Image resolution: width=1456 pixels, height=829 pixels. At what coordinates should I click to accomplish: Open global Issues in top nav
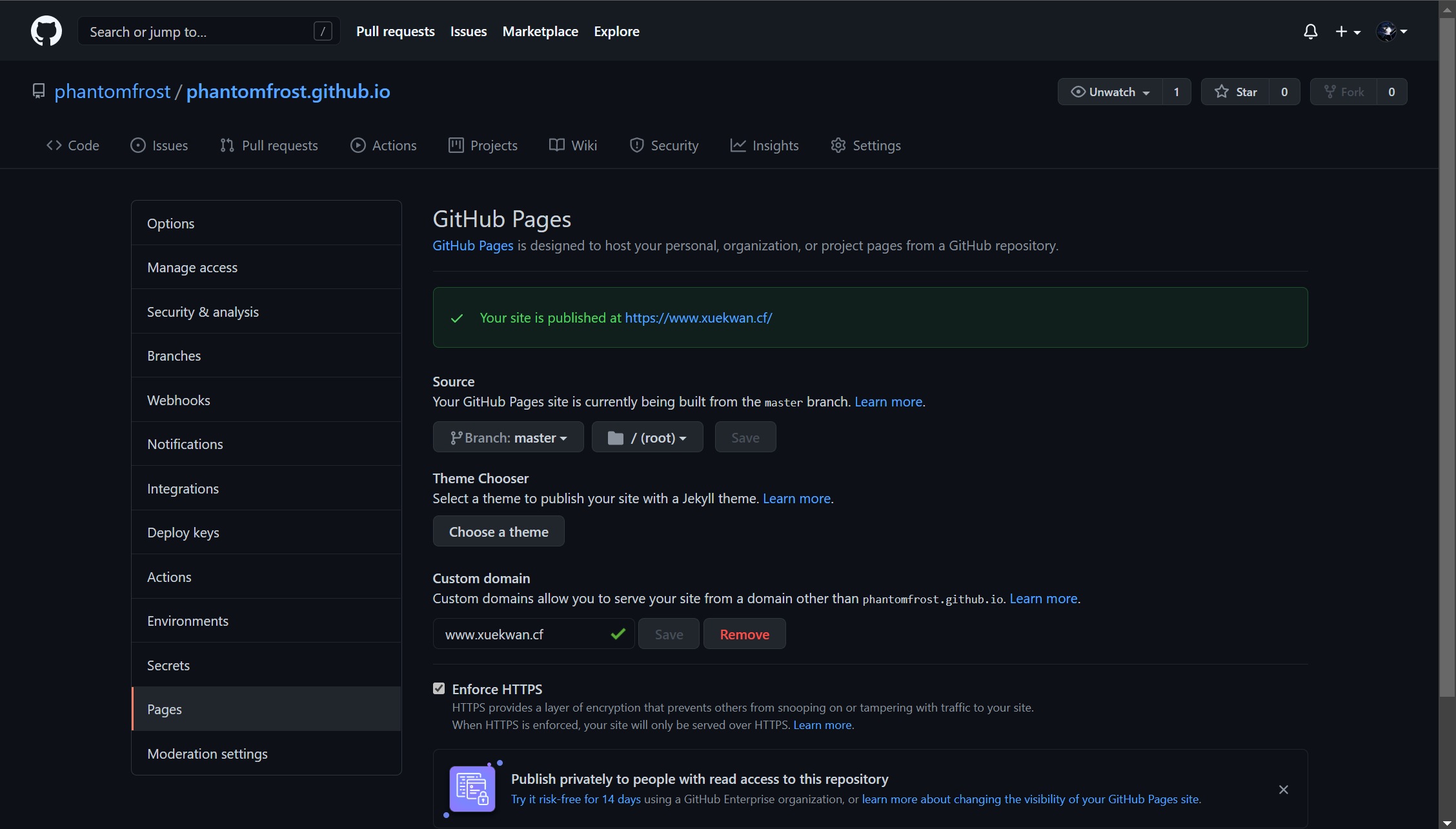469,31
